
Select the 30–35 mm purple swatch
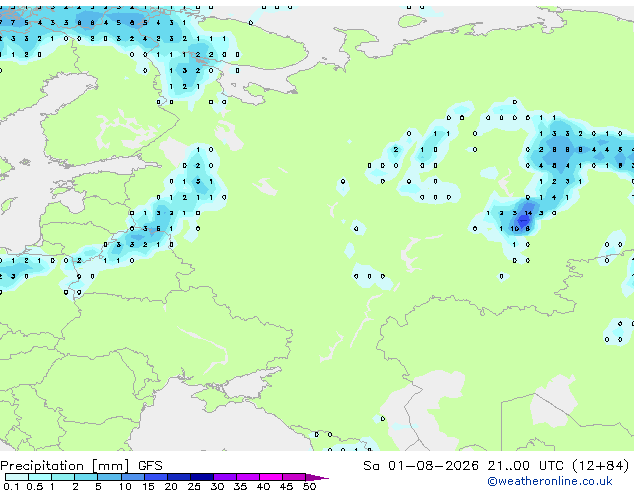pos(225,477)
